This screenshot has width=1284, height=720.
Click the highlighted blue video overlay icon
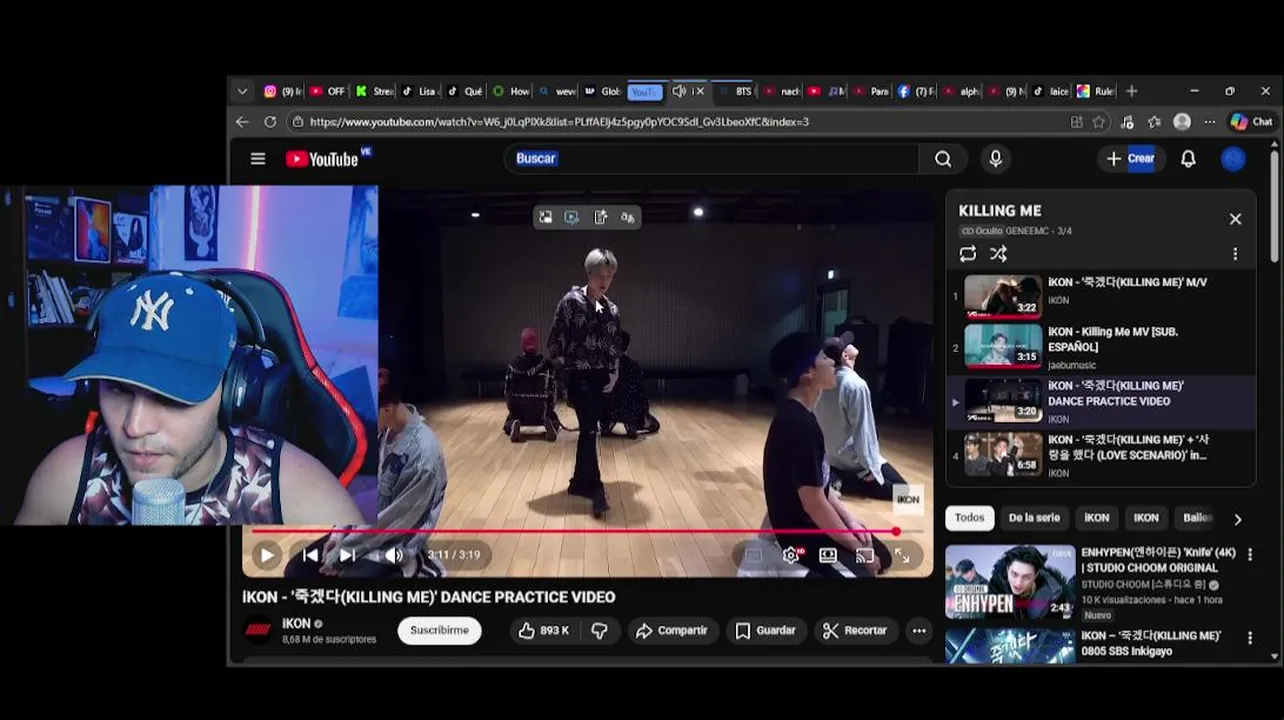(x=572, y=217)
